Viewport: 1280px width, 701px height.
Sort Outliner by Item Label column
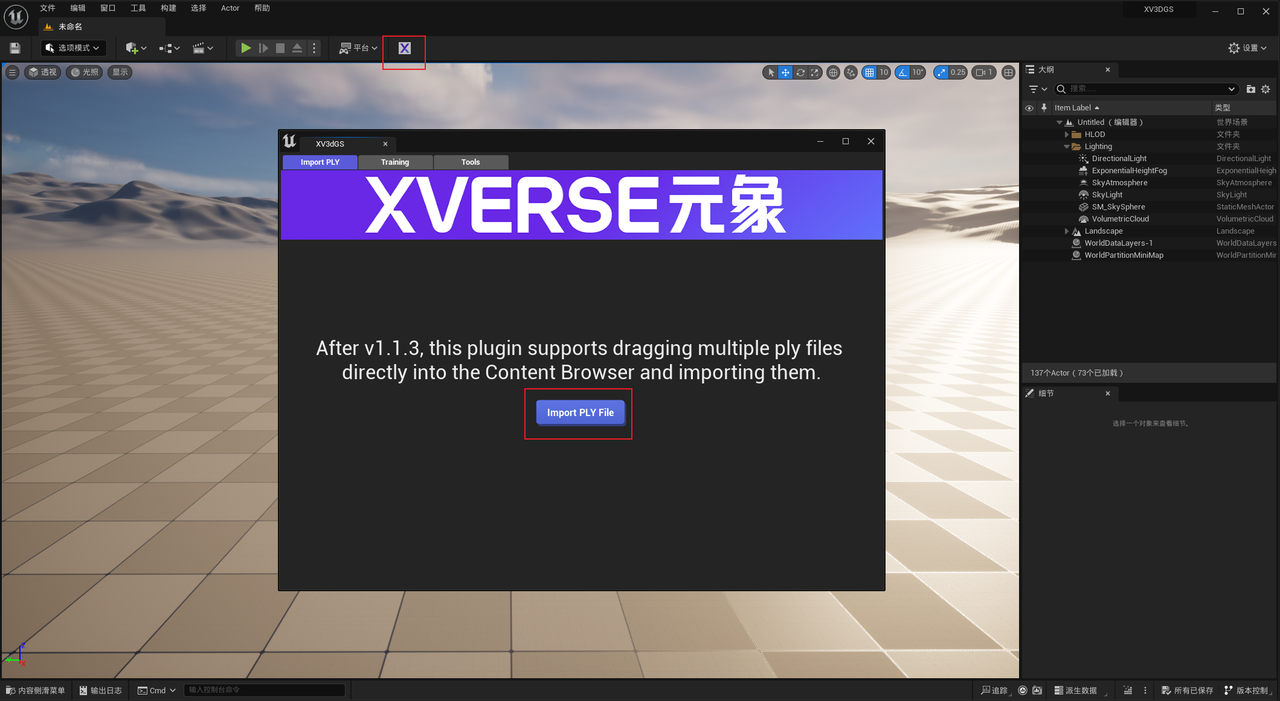(1076, 108)
